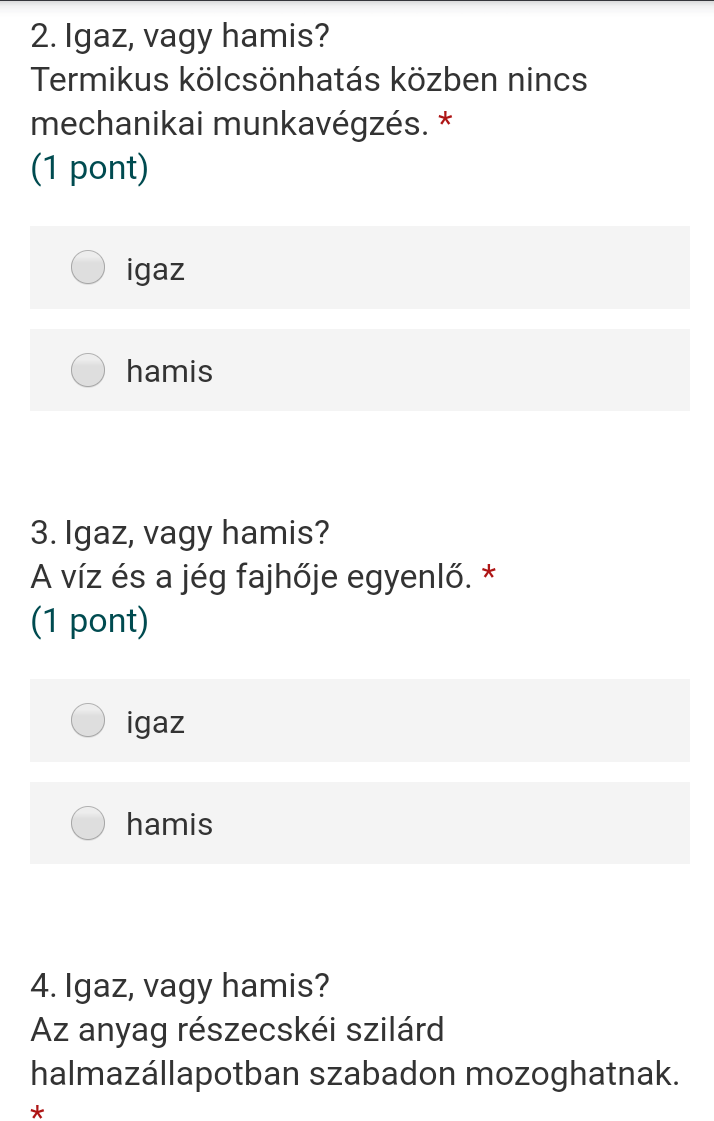Image resolution: width=714 pixels, height=1121 pixels.
Task: Choose "hamis" radio button for question 3
Action: [x=88, y=823]
